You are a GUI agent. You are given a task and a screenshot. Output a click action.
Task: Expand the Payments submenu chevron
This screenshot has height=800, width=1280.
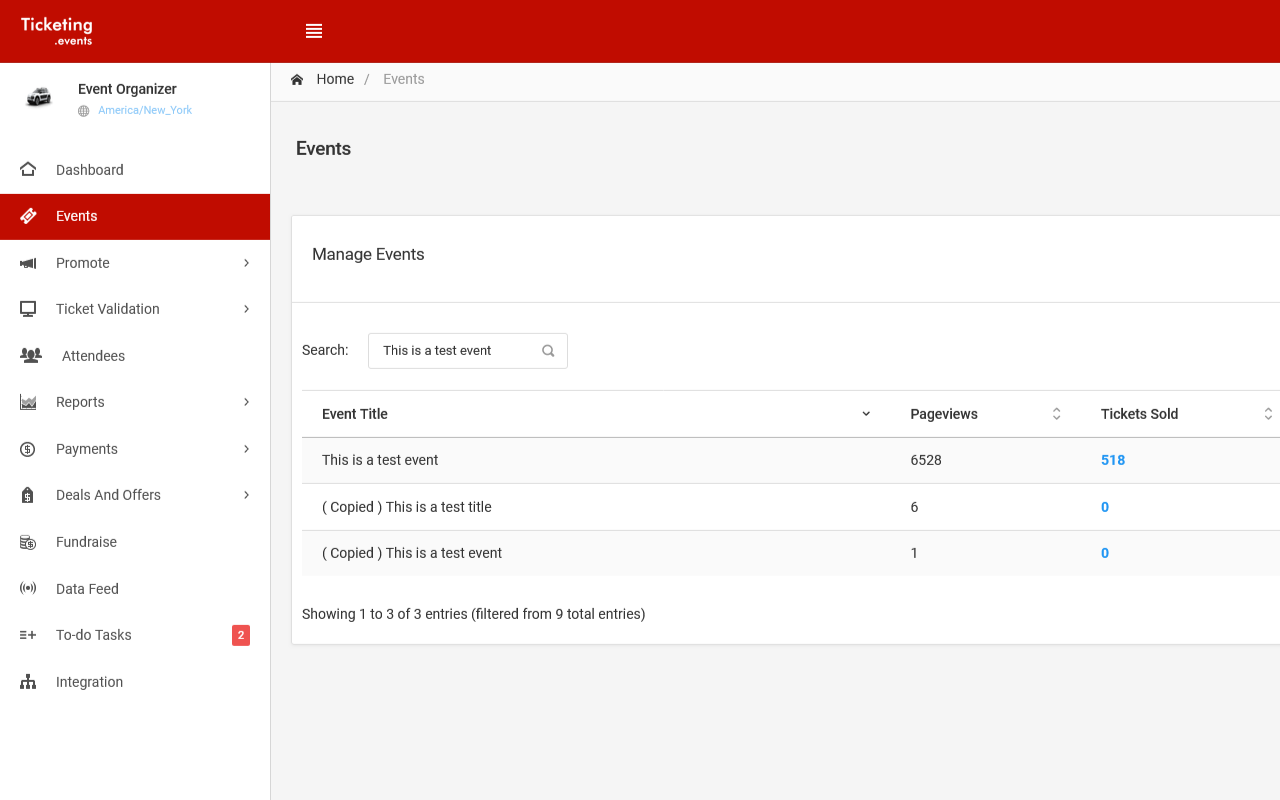(x=246, y=449)
